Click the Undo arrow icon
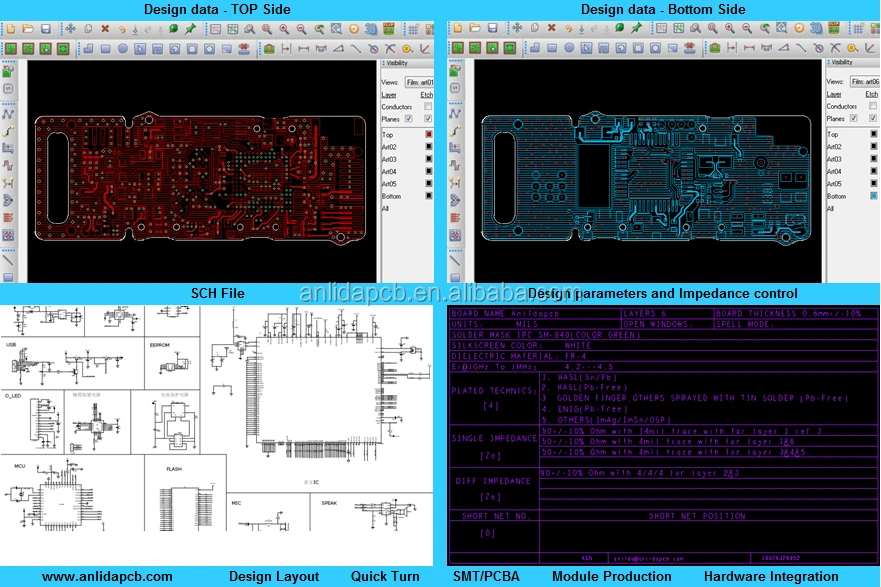This screenshot has width=881, height=587. click(120, 28)
